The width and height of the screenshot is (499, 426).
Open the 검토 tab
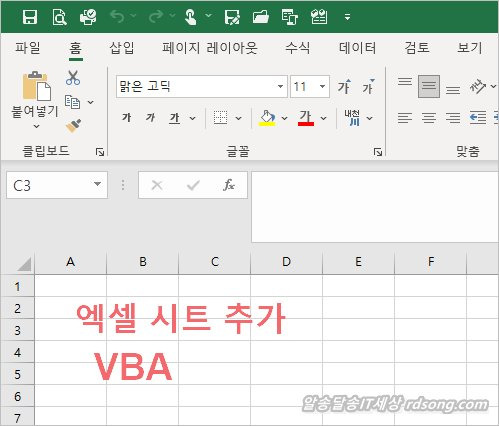pos(417,48)
